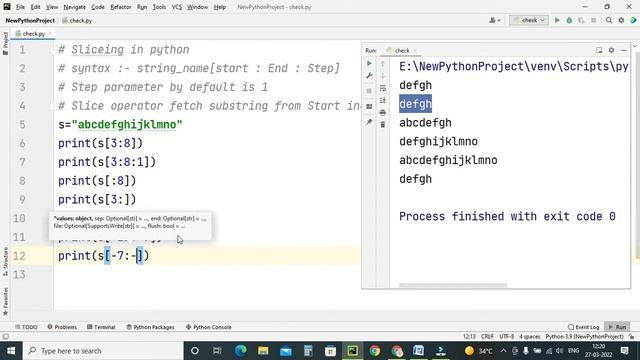Image resolution: width=640 pixels, height=360 pixels.
Task: Click the top toolbar Stop square icon
Action: tap(593, 20)
